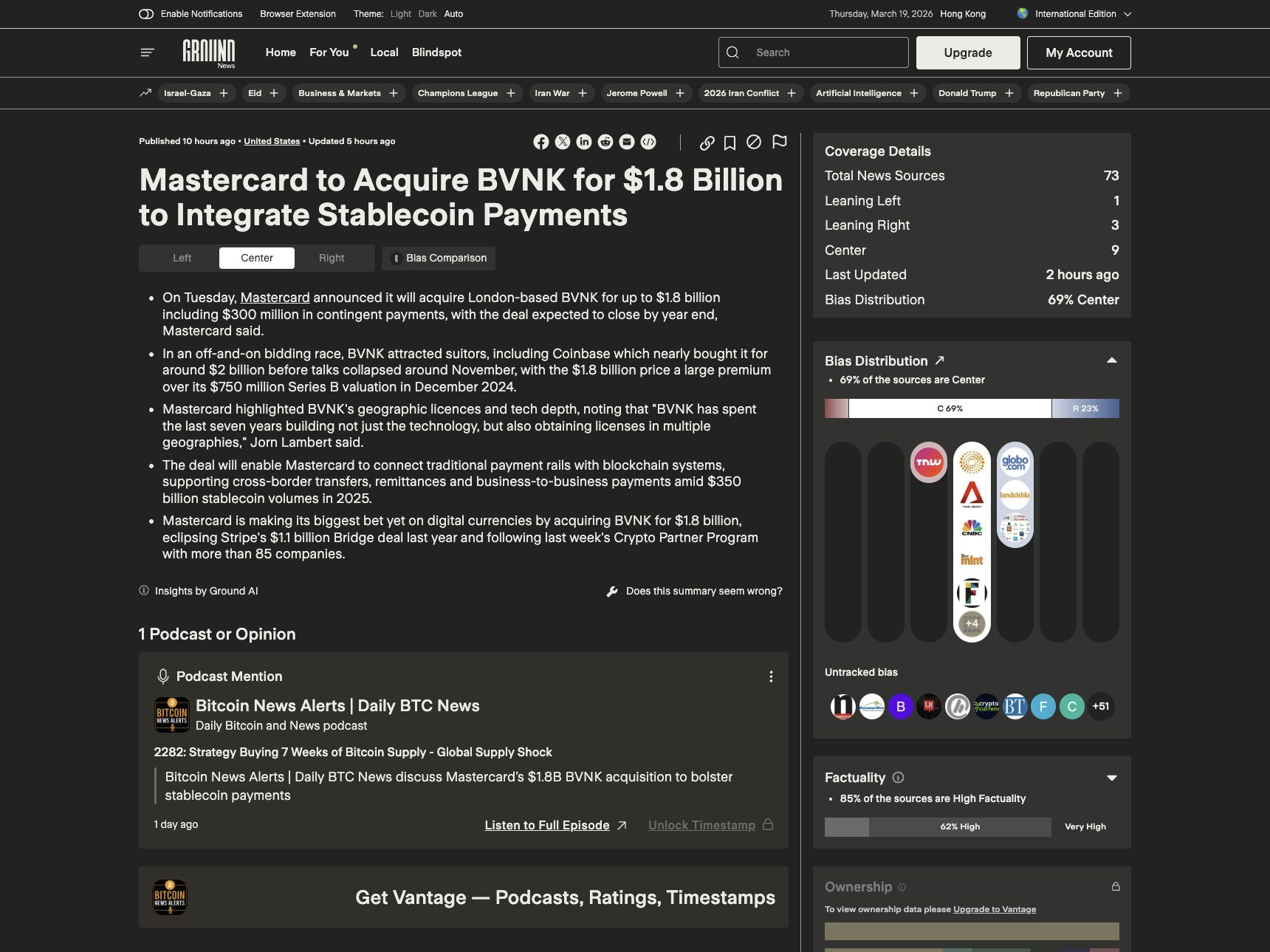Open podcast three-dot options menu
This screenshot has width=1270, height=952.
(771, 677)
